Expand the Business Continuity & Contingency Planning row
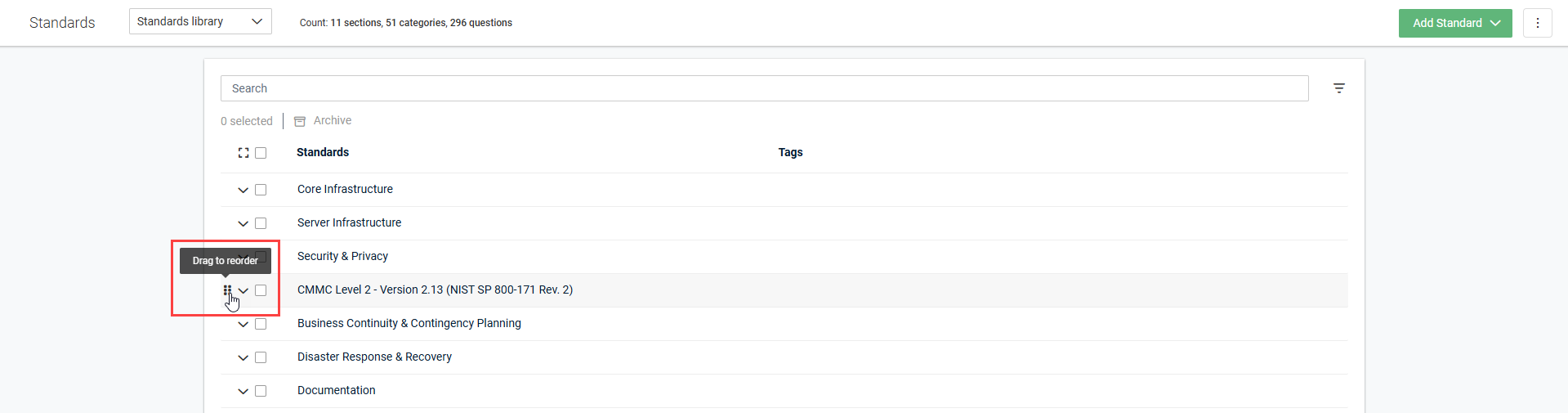 coord(243,324)
